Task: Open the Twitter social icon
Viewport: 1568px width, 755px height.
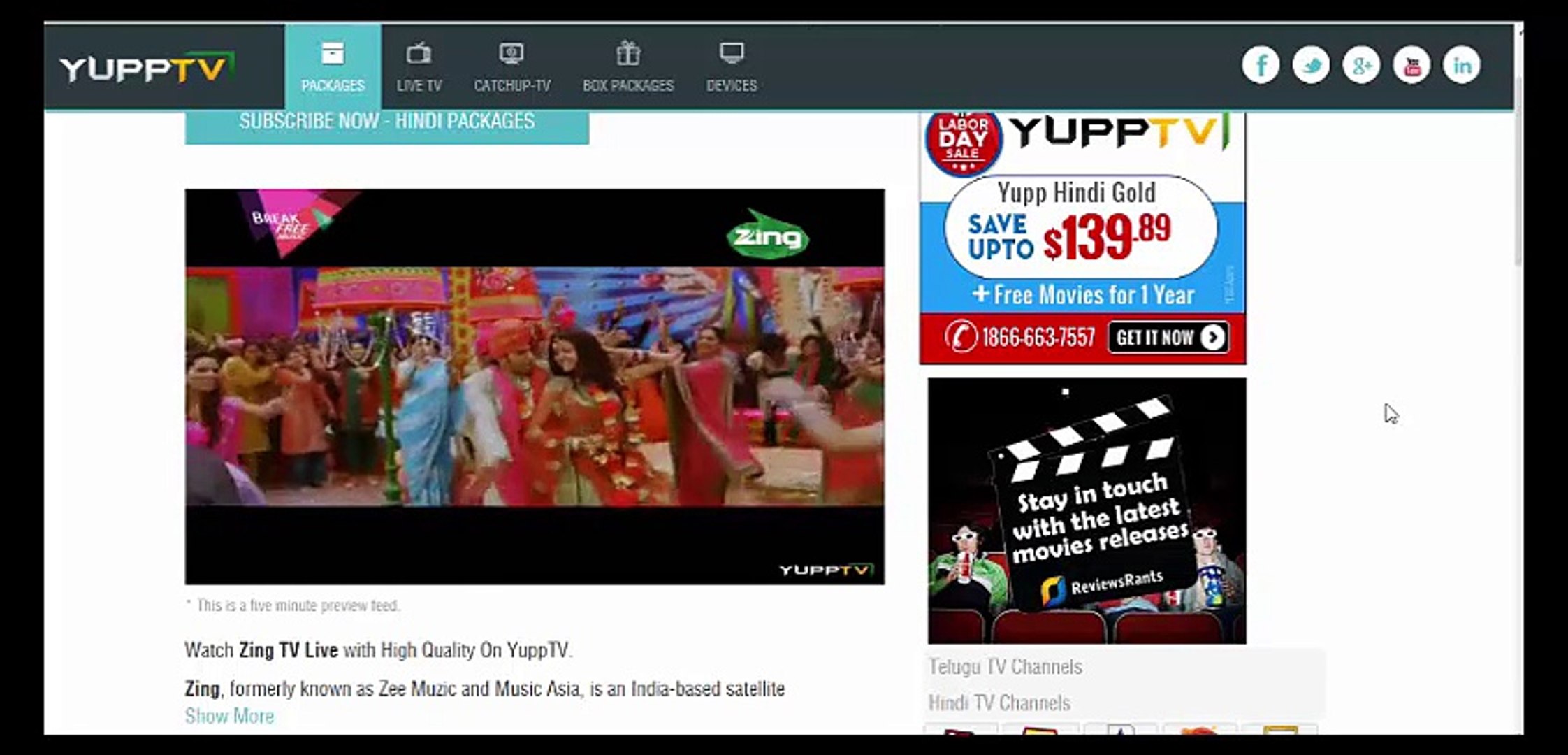Action: point(1311,66)
